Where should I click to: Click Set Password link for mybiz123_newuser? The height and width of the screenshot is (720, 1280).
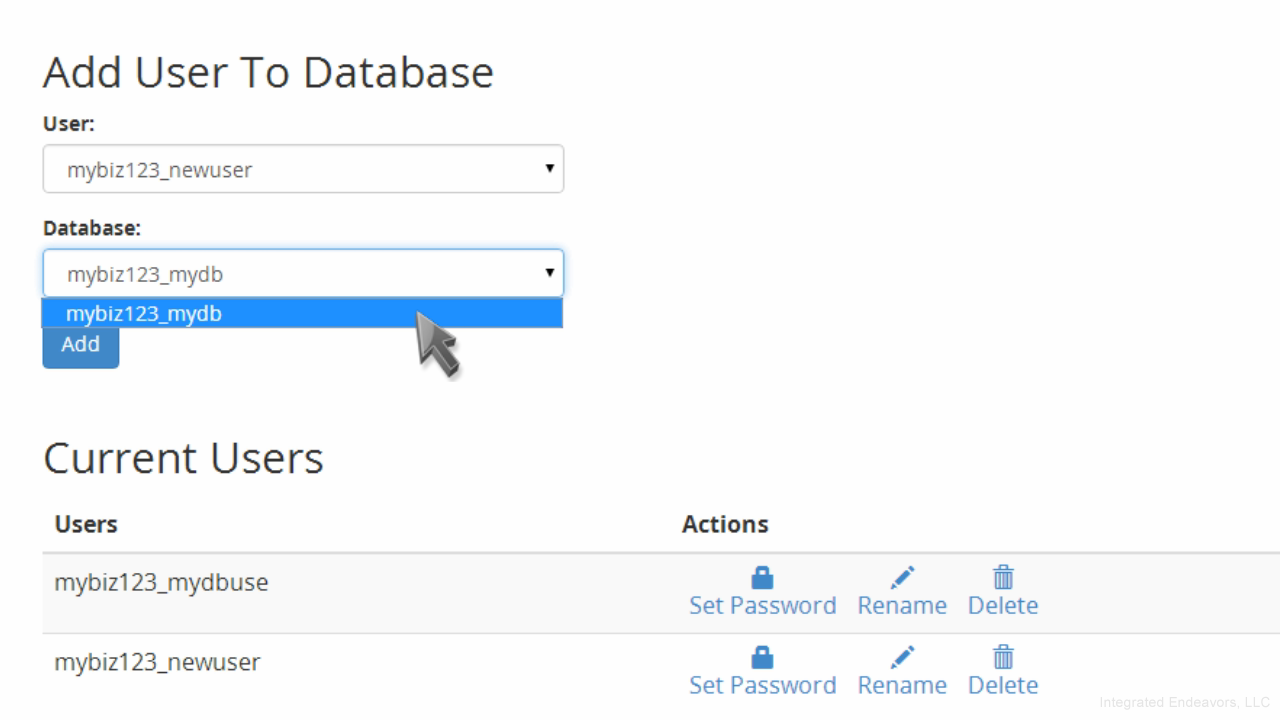762,686
